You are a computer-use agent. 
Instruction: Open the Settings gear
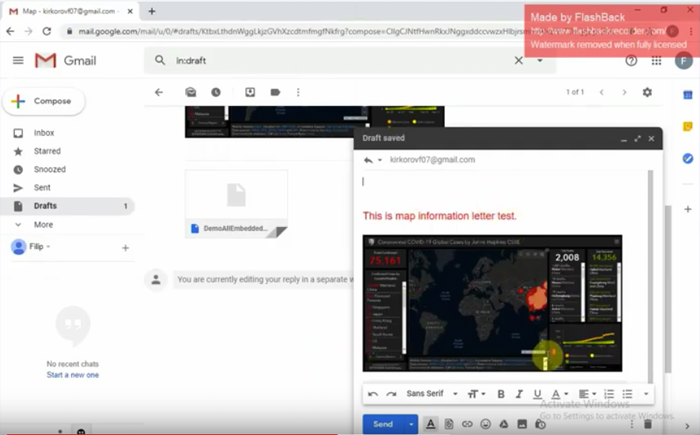point(647,92)
